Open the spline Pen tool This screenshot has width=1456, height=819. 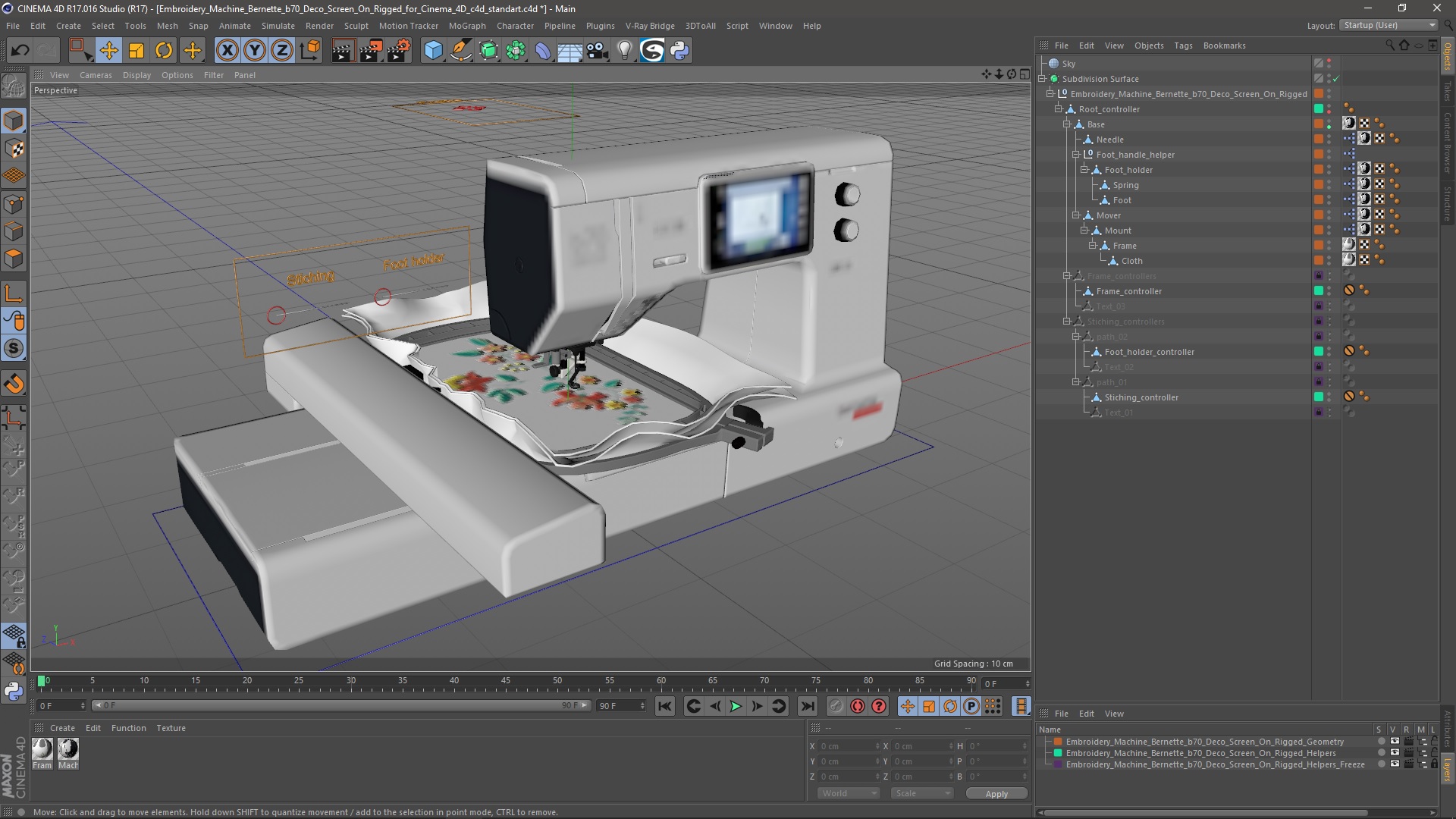[x=460, y=51]
